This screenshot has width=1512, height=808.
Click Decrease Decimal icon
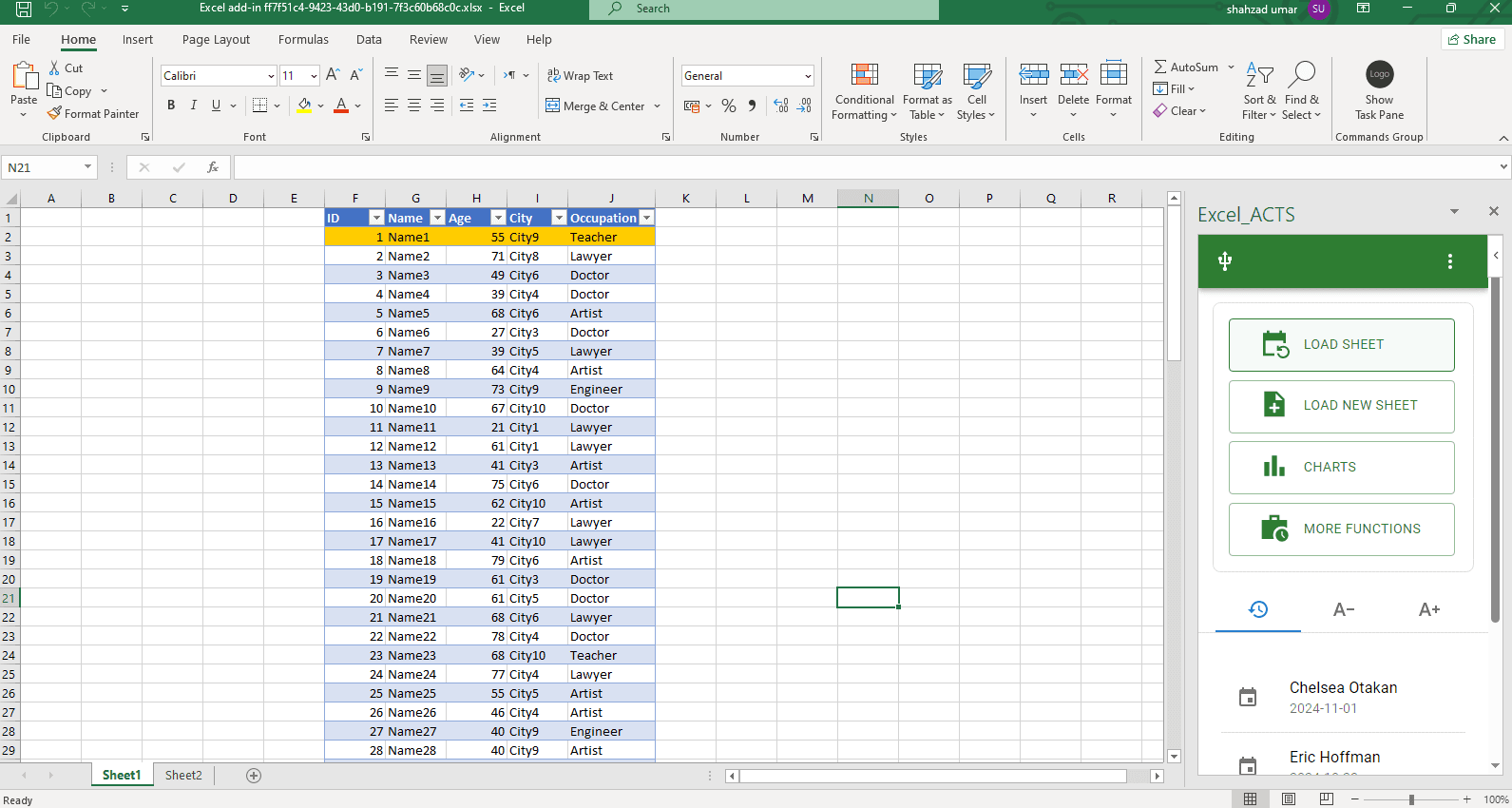pos(804,106)
